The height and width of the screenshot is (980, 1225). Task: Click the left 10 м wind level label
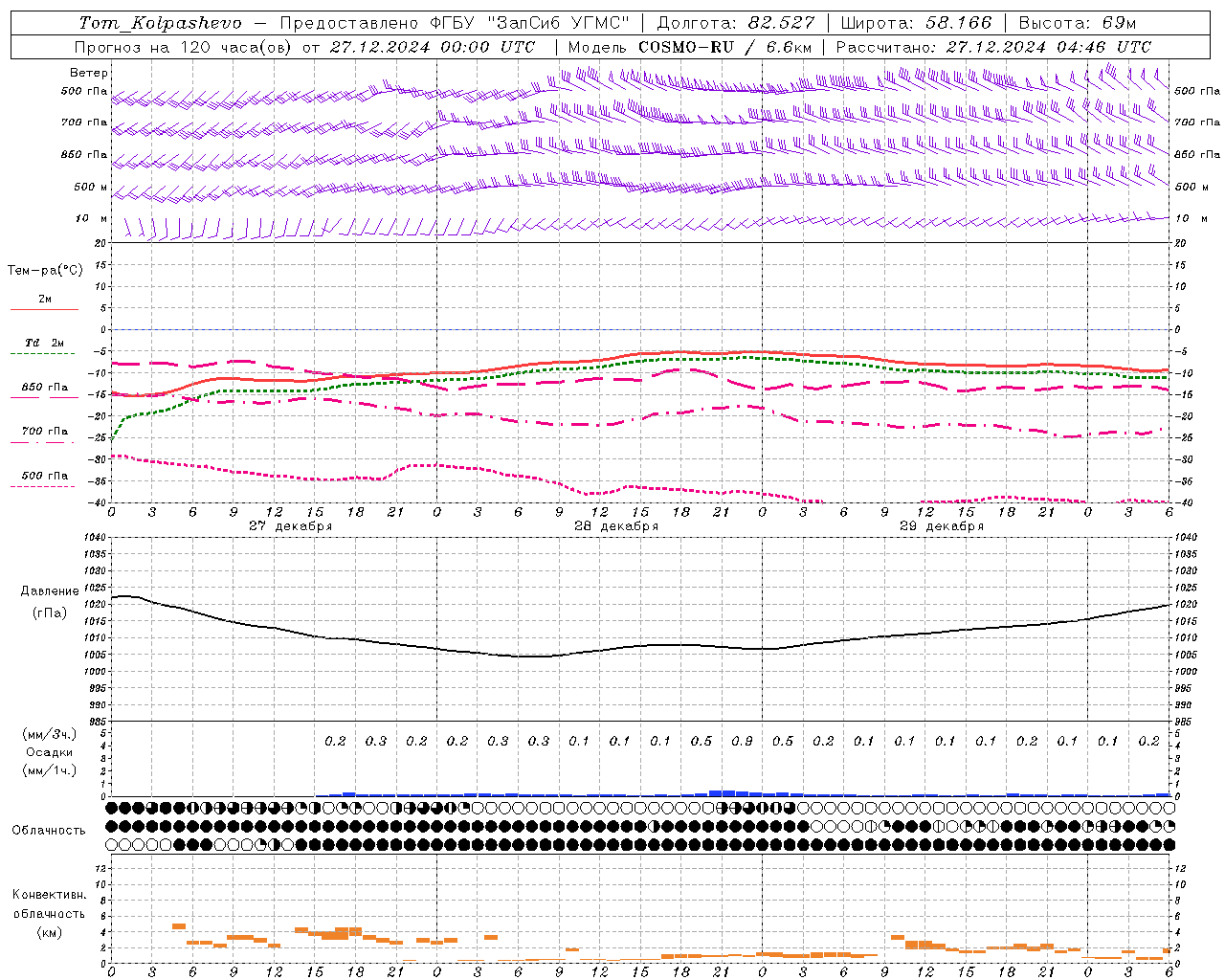(x=92, y=218)
